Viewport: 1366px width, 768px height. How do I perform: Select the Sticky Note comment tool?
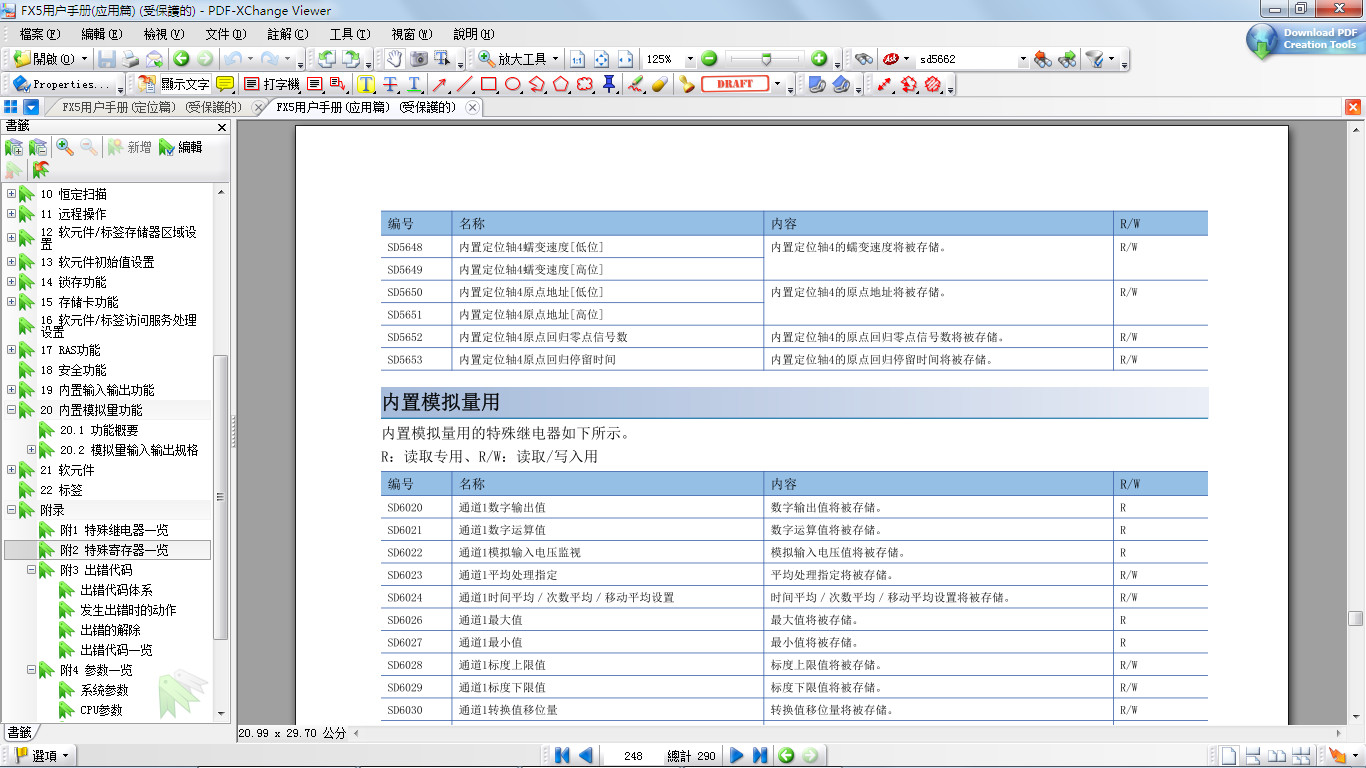pyautogui.click(x=225, y=85)
